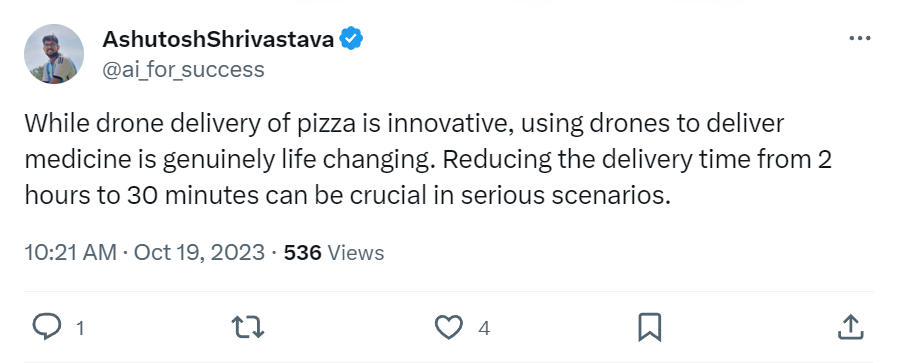The width and height of the screenshot is (898, 363).
Task: Open the @ai_for_success handle
Action: (183, 69)
